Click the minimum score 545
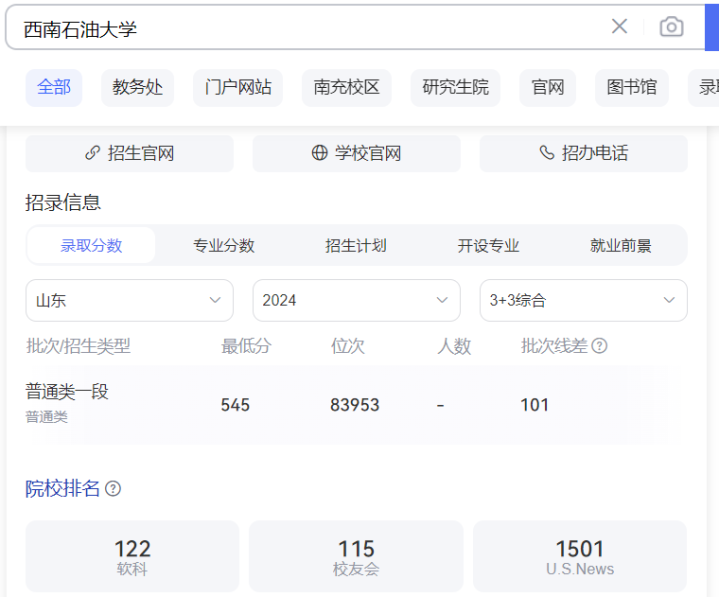Viewport: 719px width, 597px height. pos(235,405)
